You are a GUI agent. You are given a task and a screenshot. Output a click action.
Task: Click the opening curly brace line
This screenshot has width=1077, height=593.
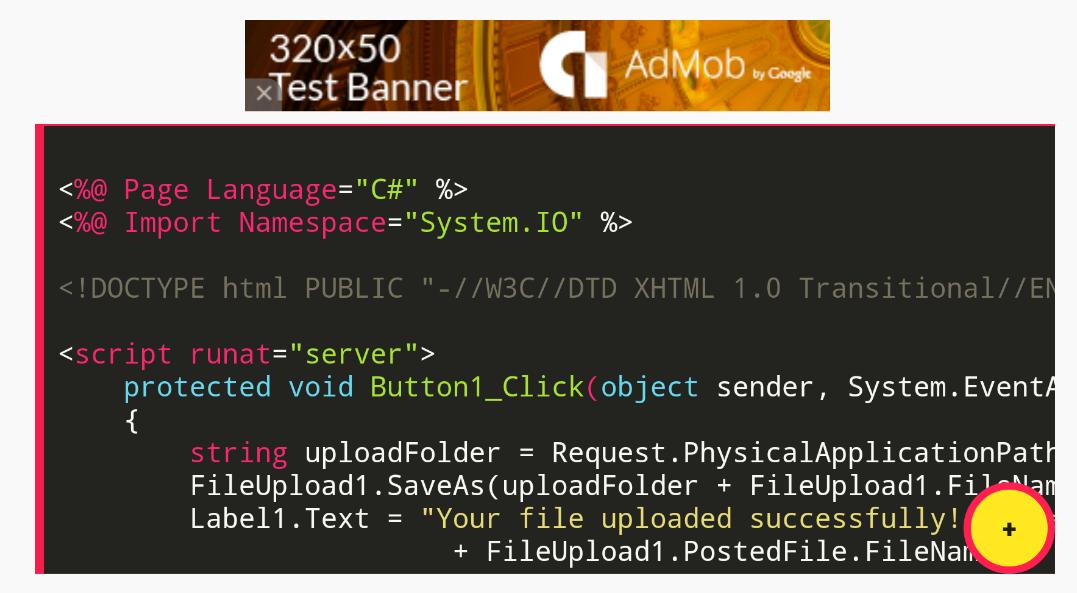click(x=132, y=421)
